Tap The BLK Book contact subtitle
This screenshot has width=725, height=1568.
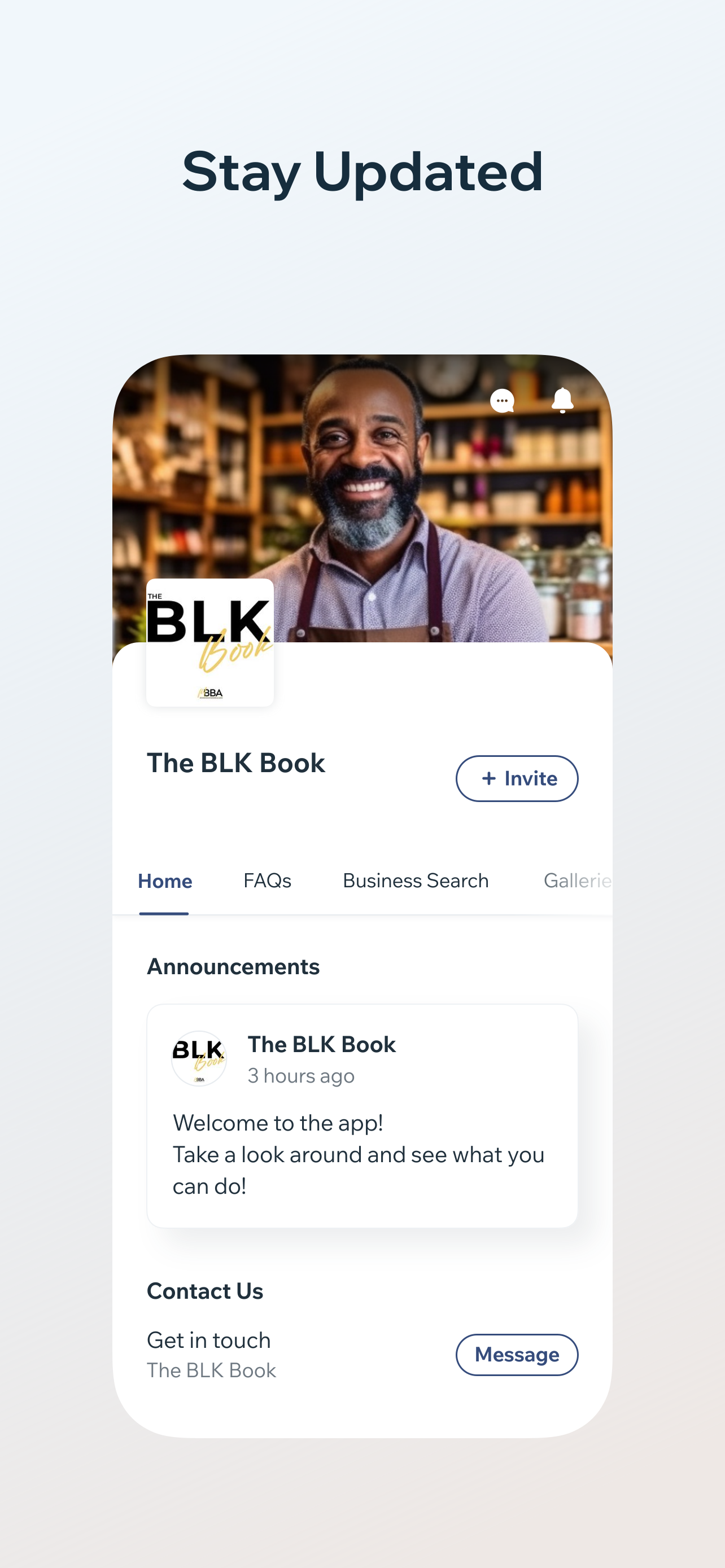tap(212, 1369)
